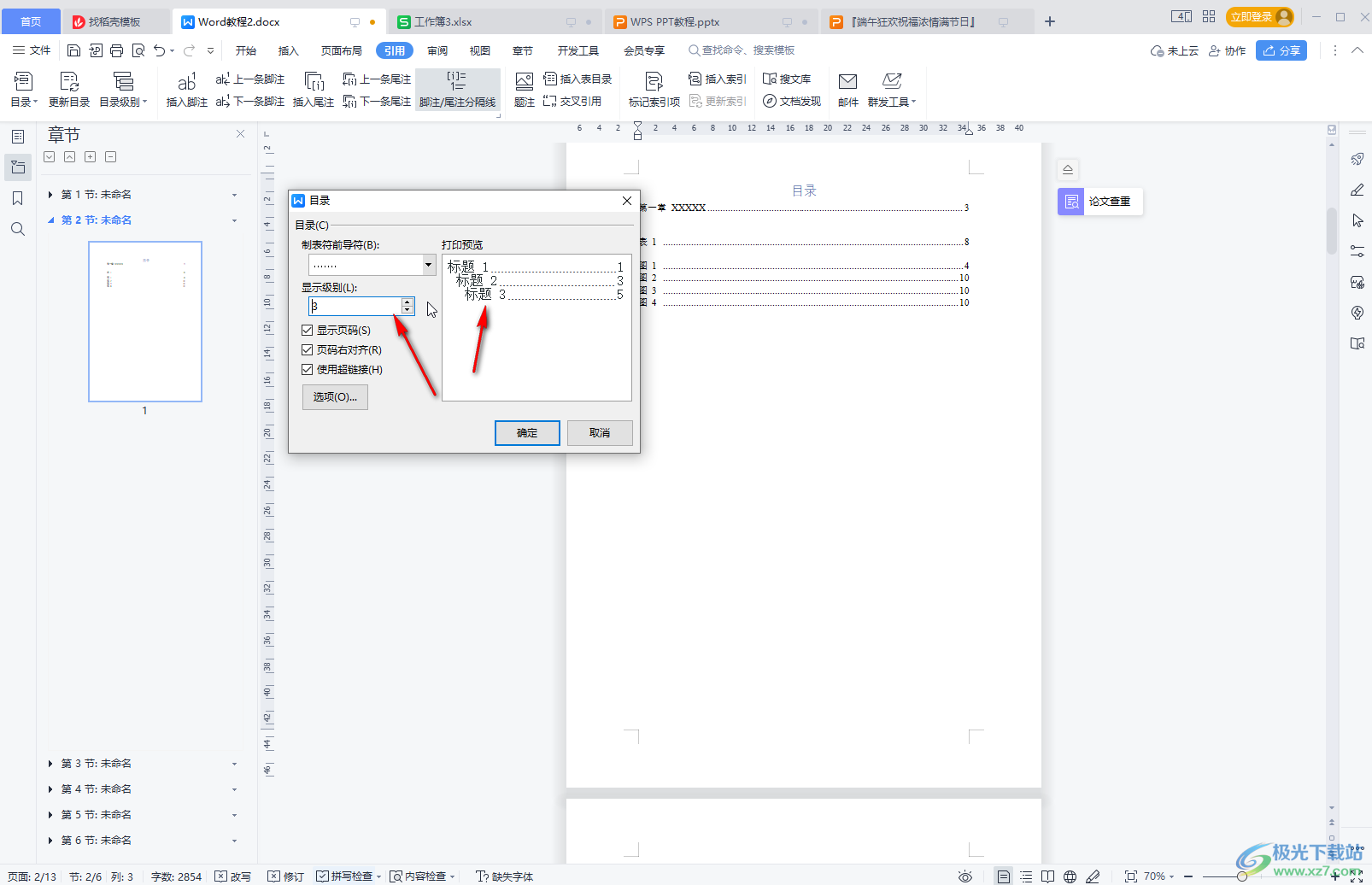Viewport: 1372px width, 885px height.
Task: Open the 制表符前导符 dropdown
Action: pyautogui.click(x=429, y=265)
